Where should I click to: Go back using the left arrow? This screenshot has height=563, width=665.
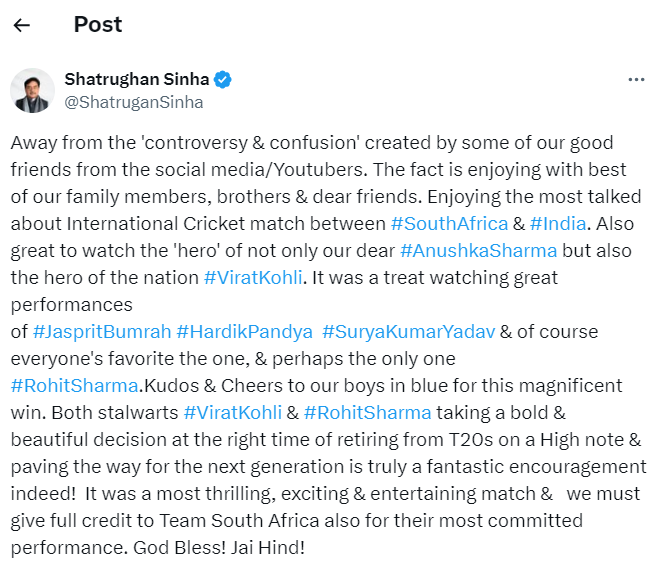[x=22, y=25]
